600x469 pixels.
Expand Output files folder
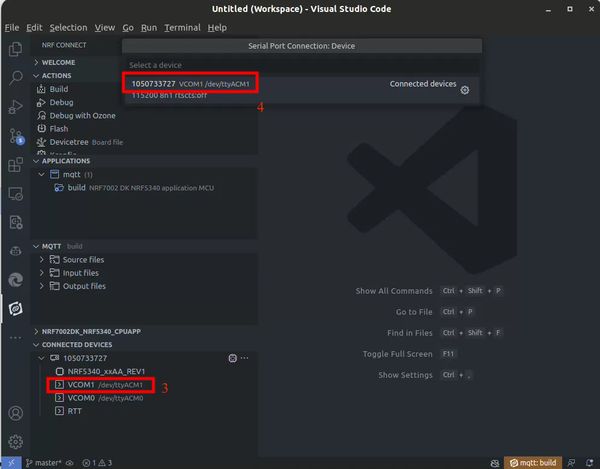point(42,286)
